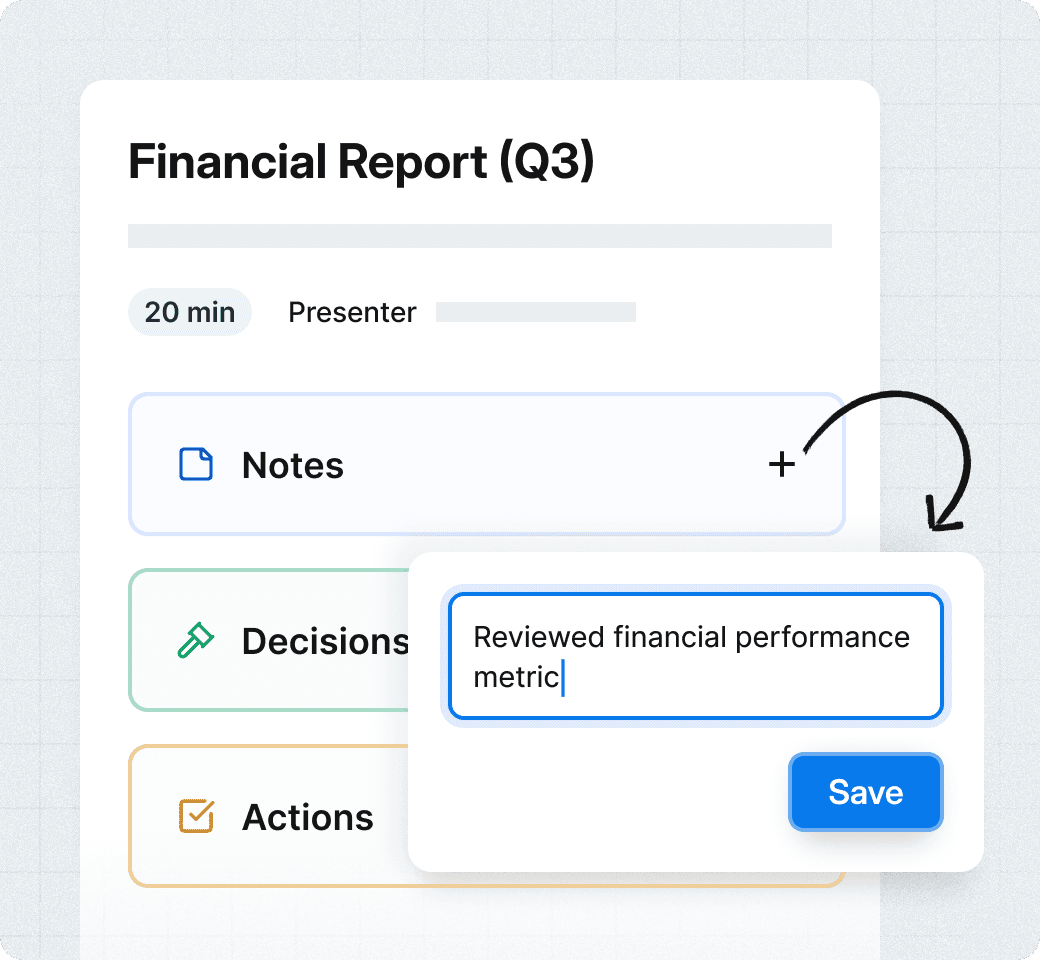Place cursor after "metric" in the note
The height and width of the screenshot is (960, 1040).
(x=562, y=677)
